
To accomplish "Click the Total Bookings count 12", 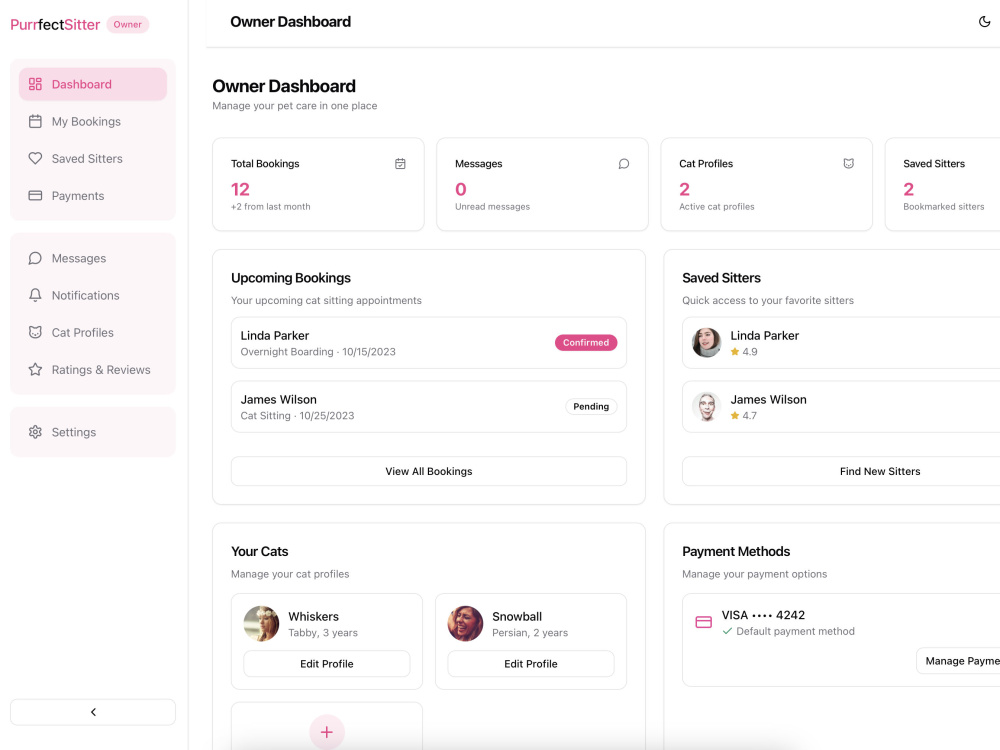I will (240, 189).
